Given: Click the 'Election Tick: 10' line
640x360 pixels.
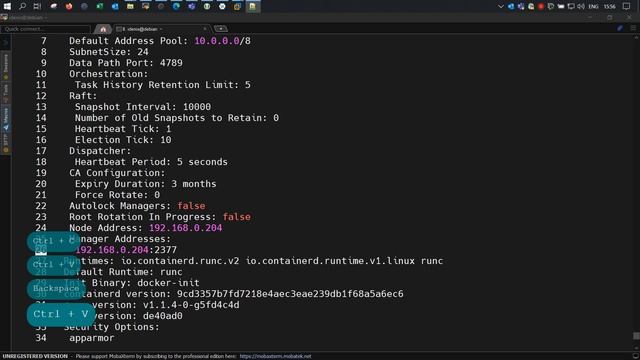Looking at the screenshot, I should pos(123,140).
